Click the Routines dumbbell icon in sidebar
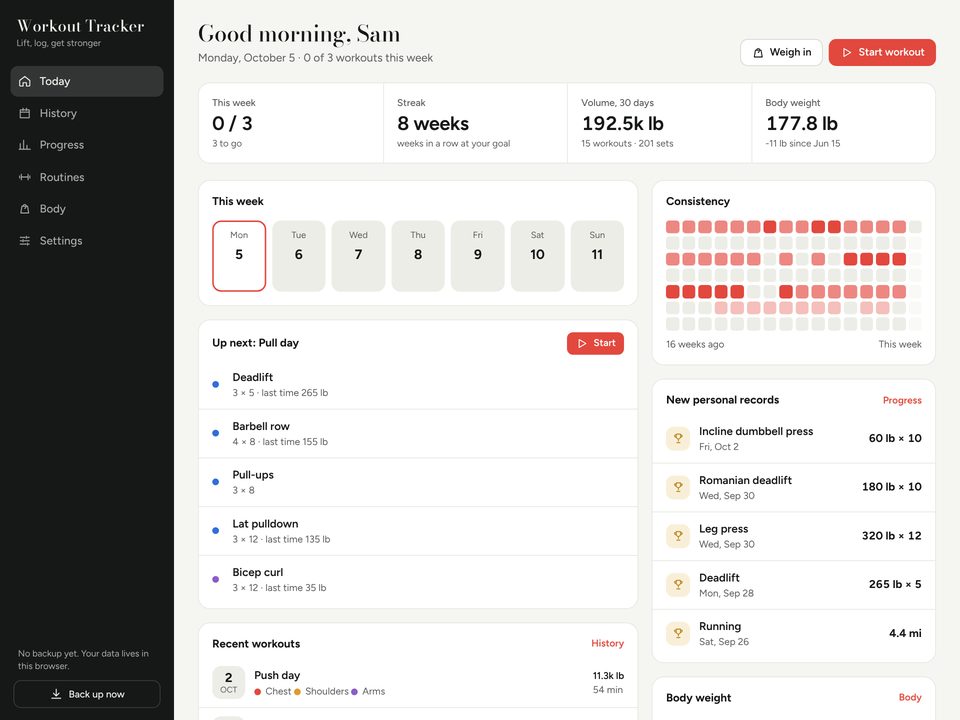960x720 pixels. pos(24,177)
